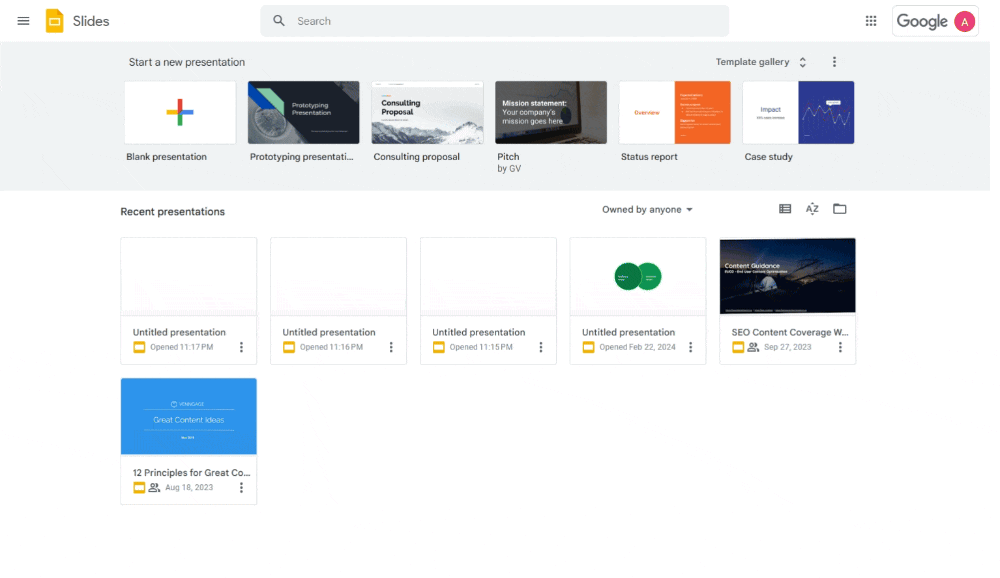Viewport: 1000px width, 578px height.
Task: Open AZ sort options
Action: click(x=812, y=209)
